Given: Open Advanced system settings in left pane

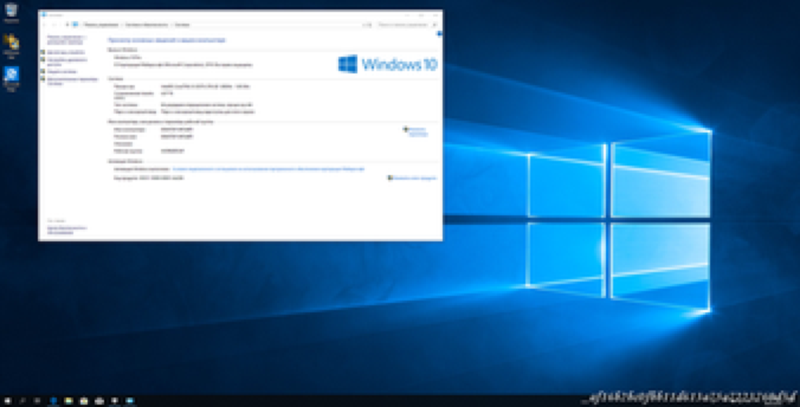Looking at the screenshot, I should click(72, 82).
